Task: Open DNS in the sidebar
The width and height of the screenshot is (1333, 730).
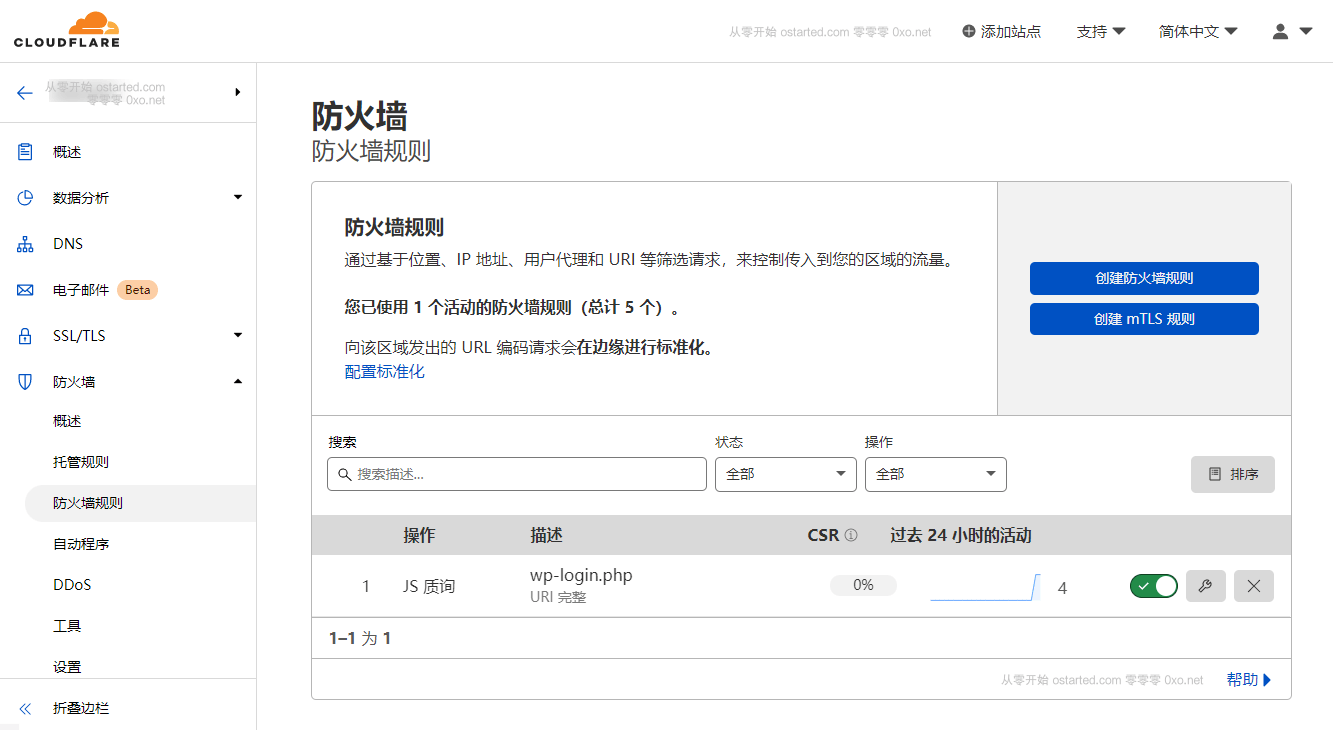Action: [68, 244]
